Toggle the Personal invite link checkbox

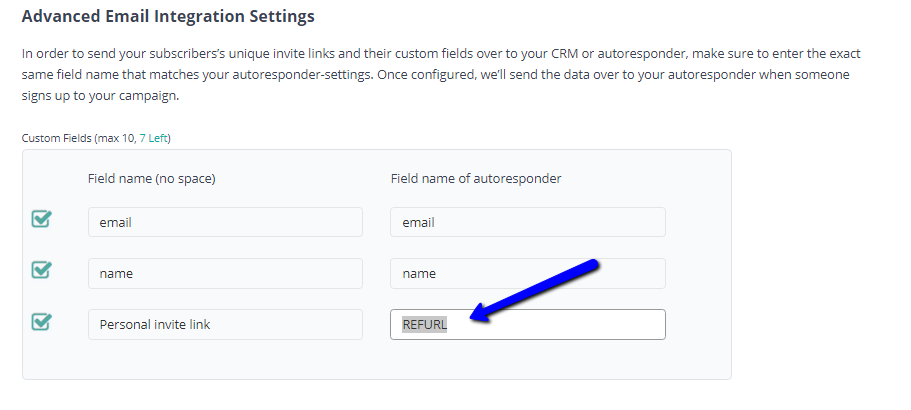42,322
